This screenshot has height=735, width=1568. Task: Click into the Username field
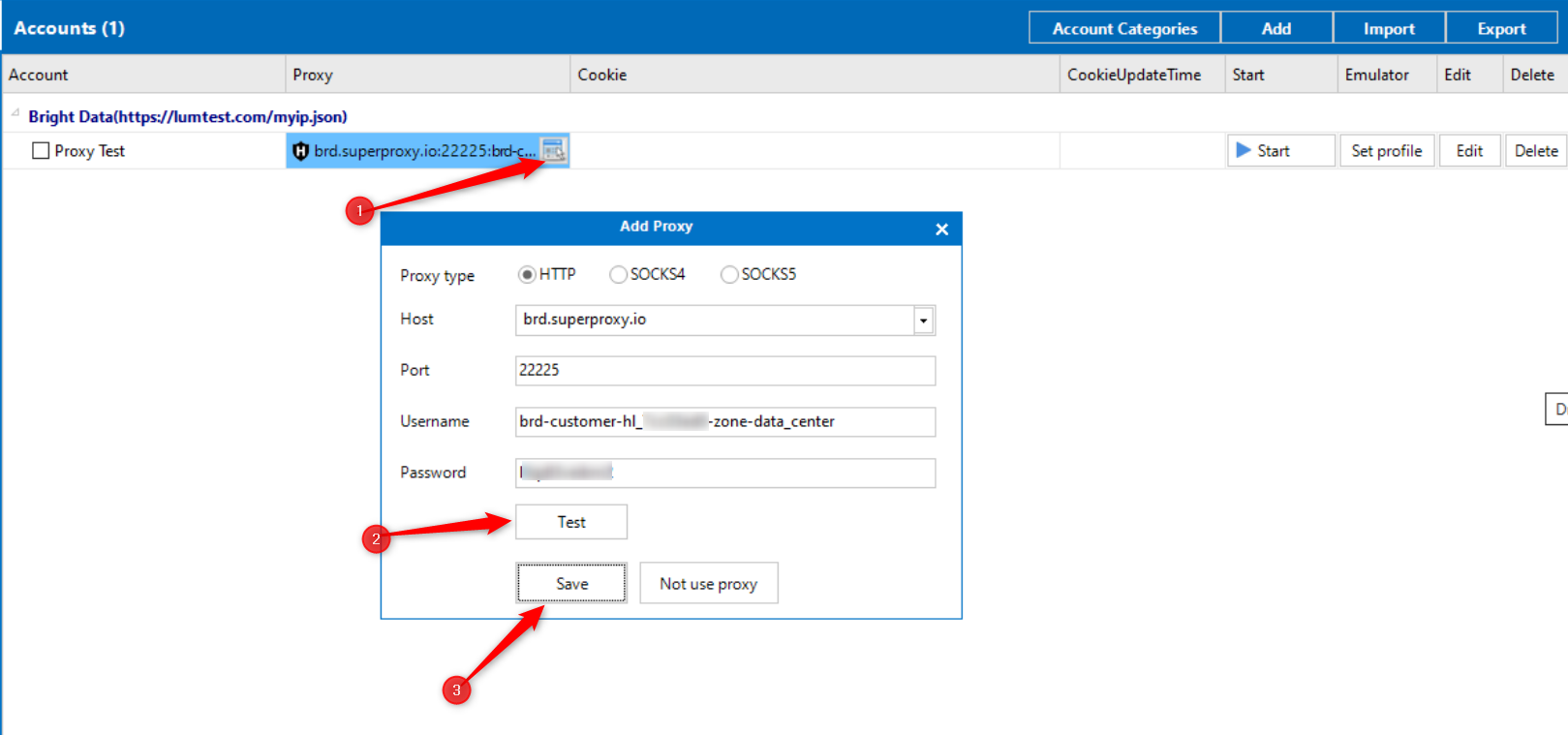pyautogui.click(x=724, y=421)
